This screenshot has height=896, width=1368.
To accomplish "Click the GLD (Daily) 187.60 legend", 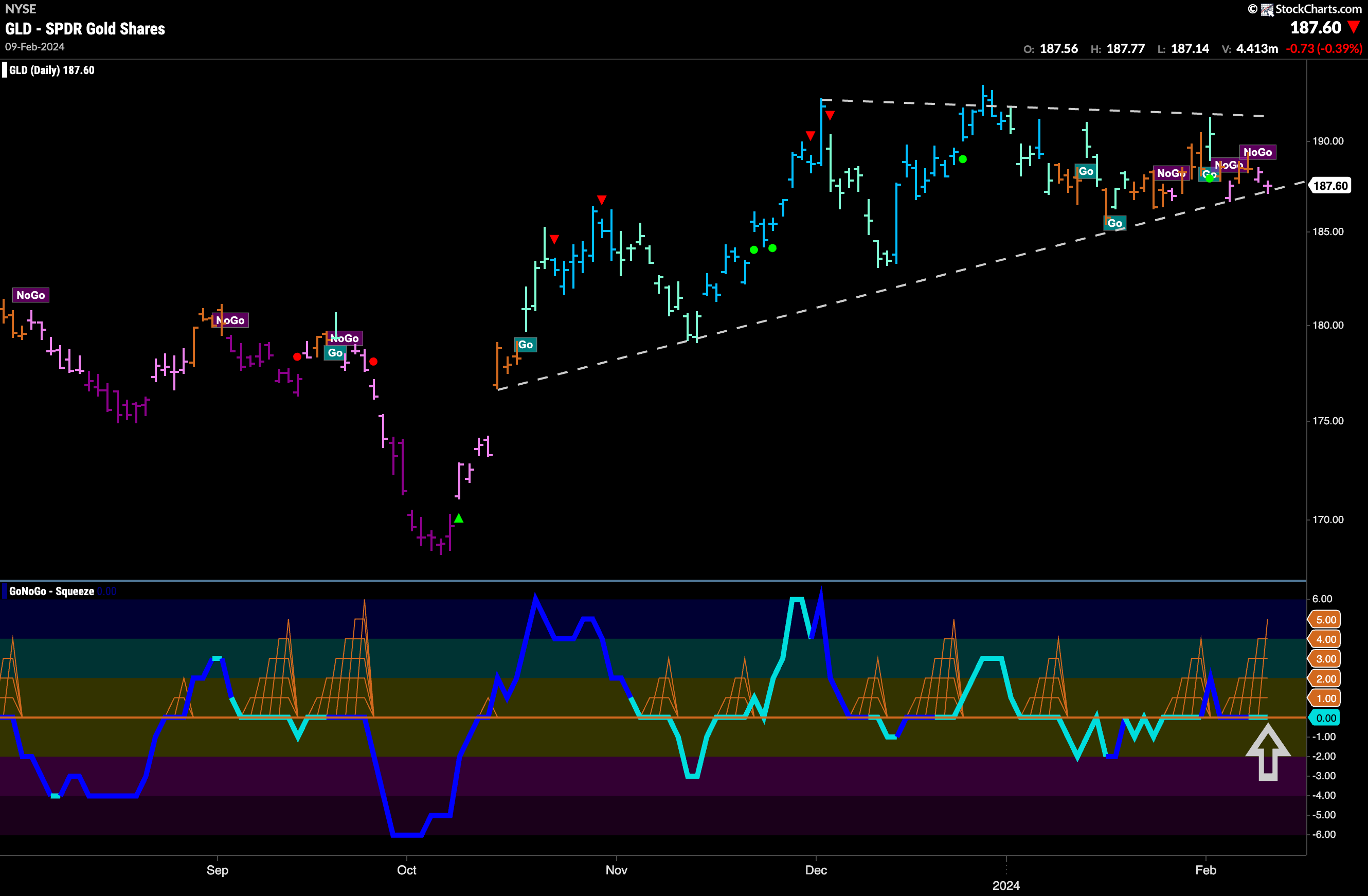I will pyautogui.click(x=52, y=70).
